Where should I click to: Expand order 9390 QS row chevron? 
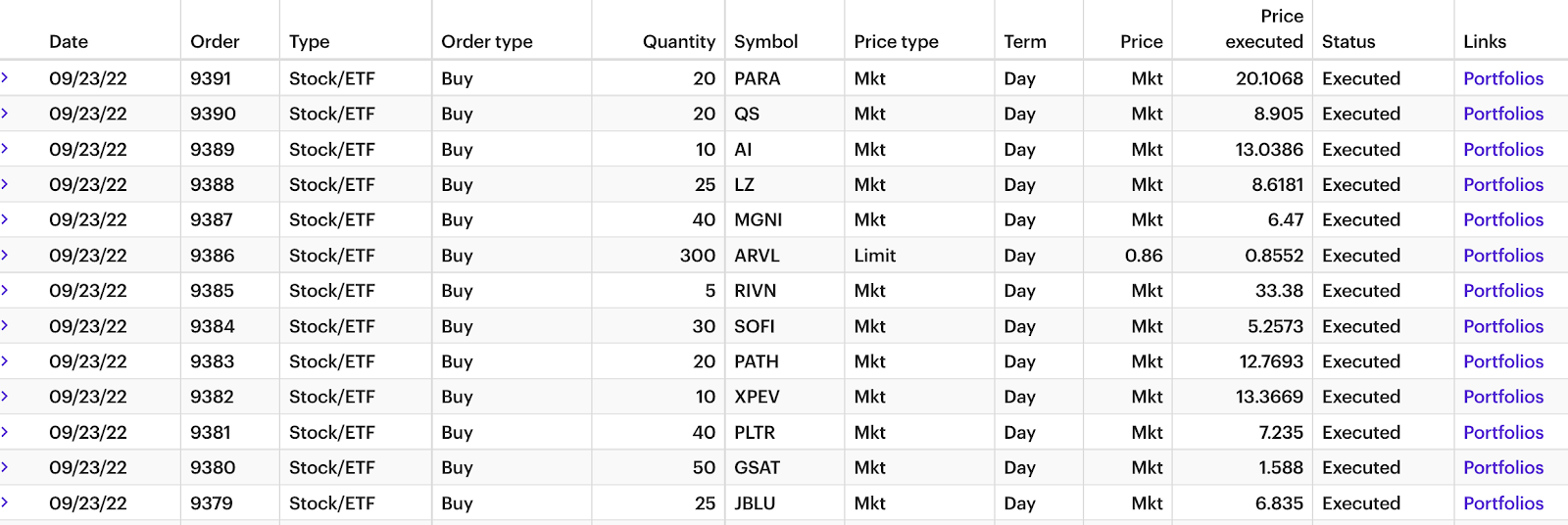click(5, 113)
